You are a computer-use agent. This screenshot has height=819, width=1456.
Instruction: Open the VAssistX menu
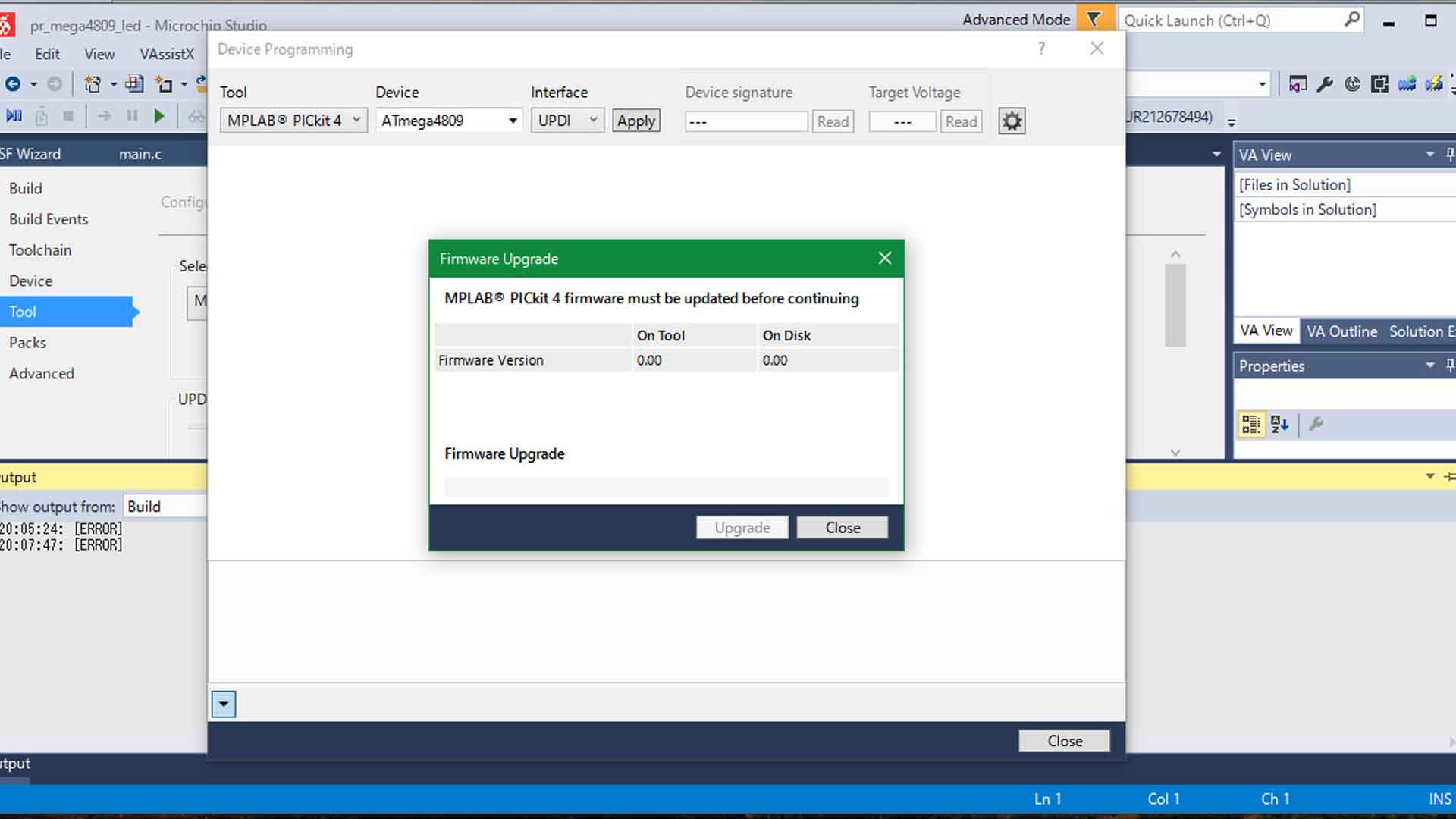coord(167,54)
